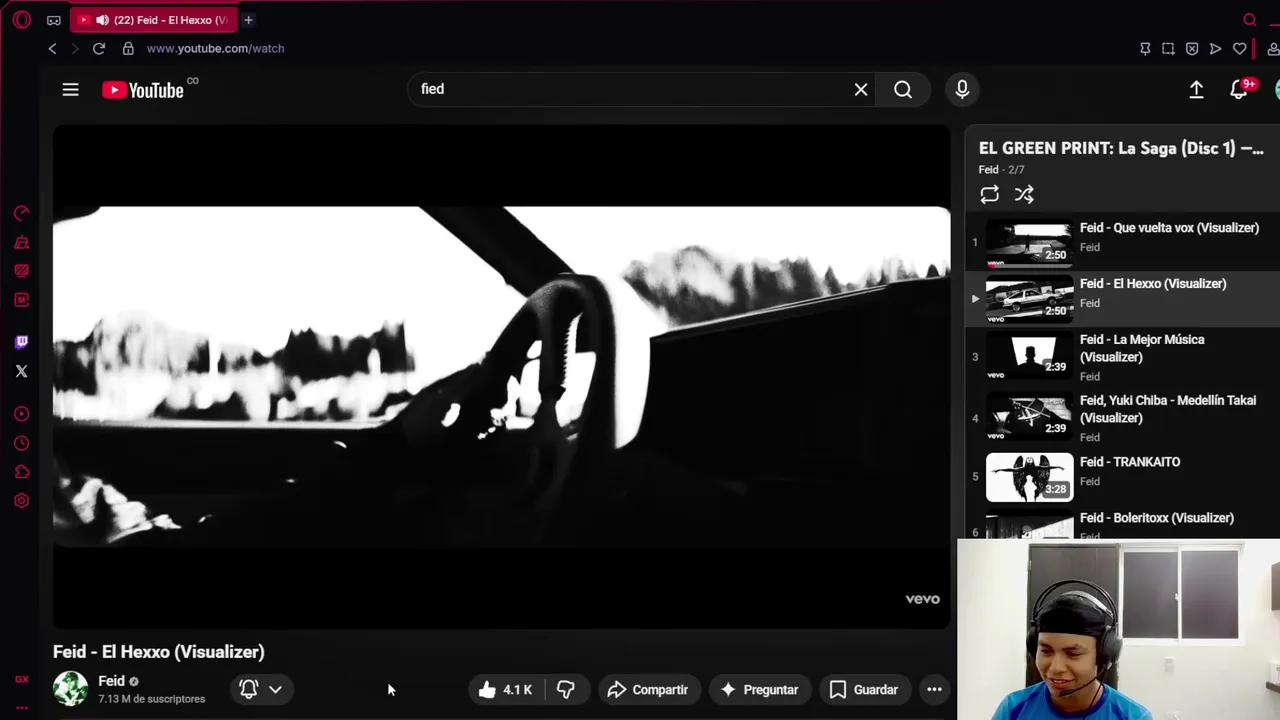Toggle the subscription notification bell
1280x720 pixels.
pos(248,689)
